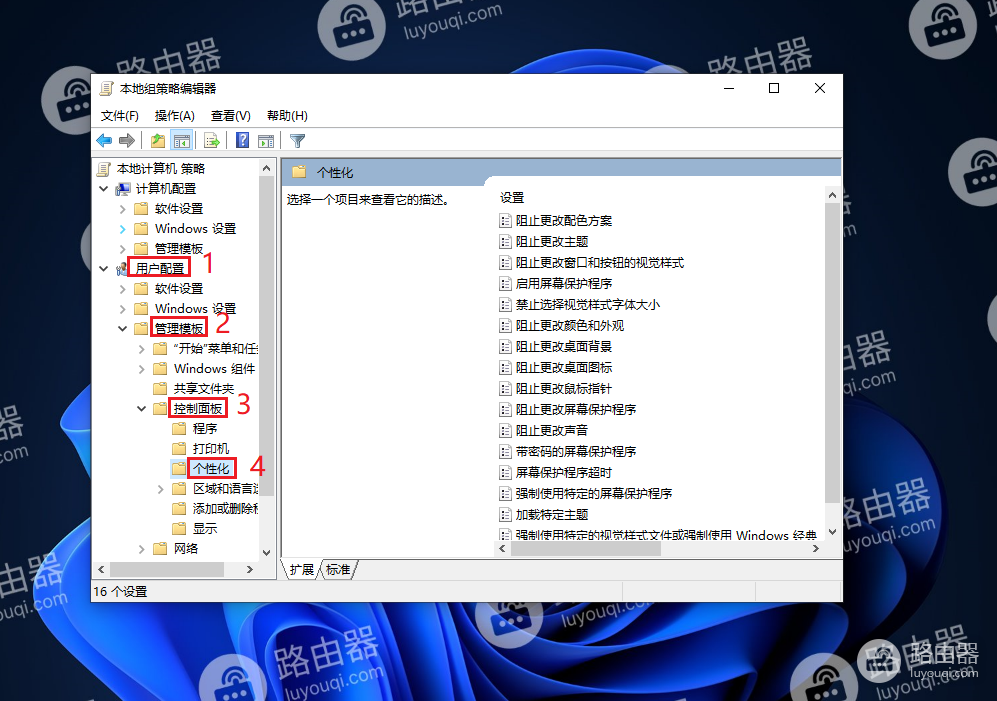997x701 pixels.
Task: Select the 个性化 tree item
Action: tap(211, 469)
